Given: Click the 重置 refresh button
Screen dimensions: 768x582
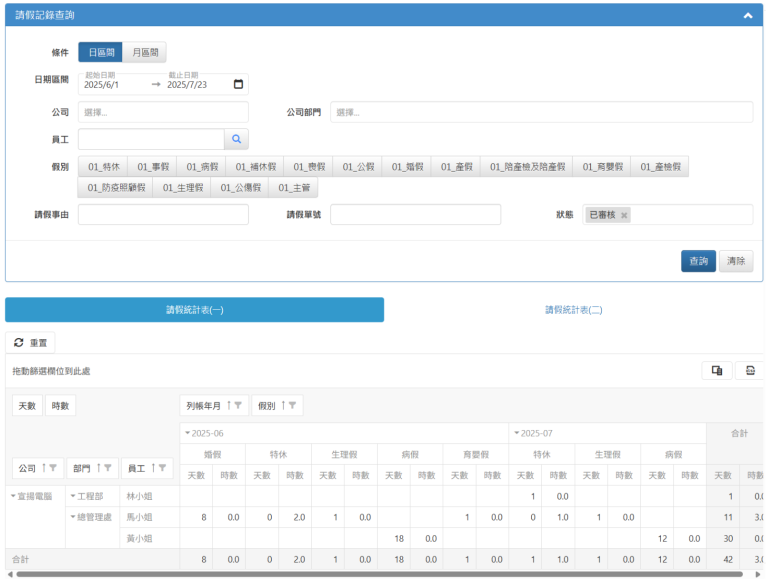Looking at the screenshot, I should click(30, 342).
